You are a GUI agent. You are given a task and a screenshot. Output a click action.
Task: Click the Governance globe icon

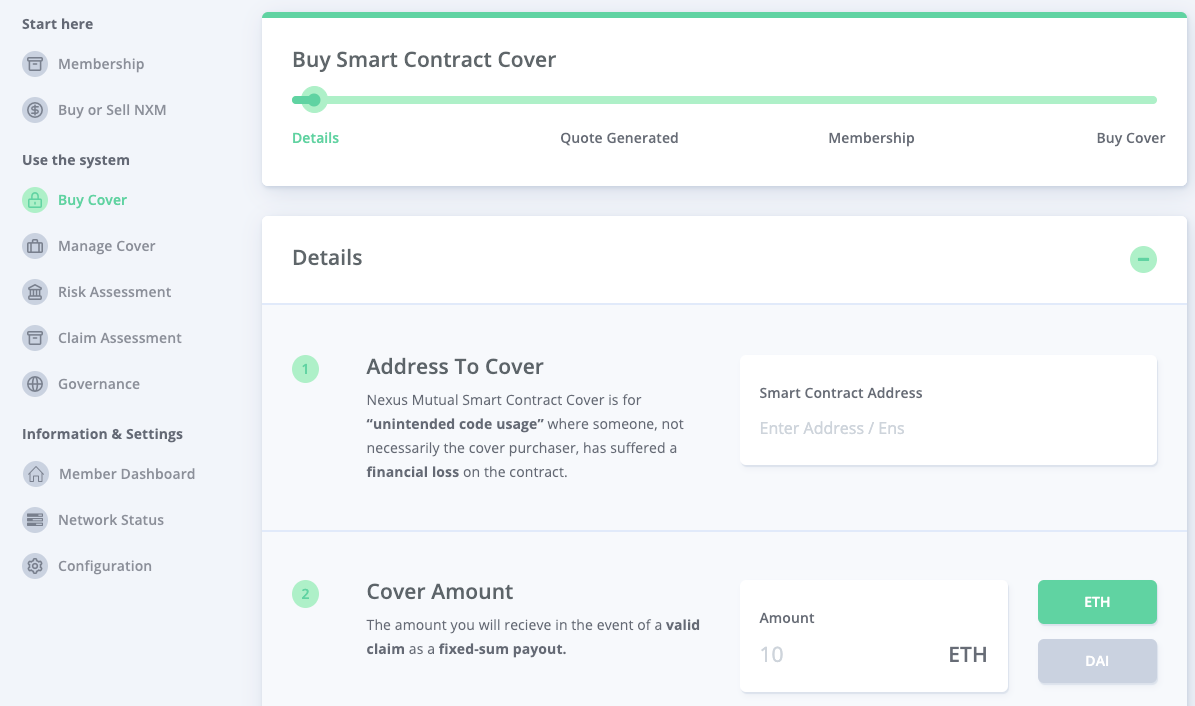click(x=35, y=384)
